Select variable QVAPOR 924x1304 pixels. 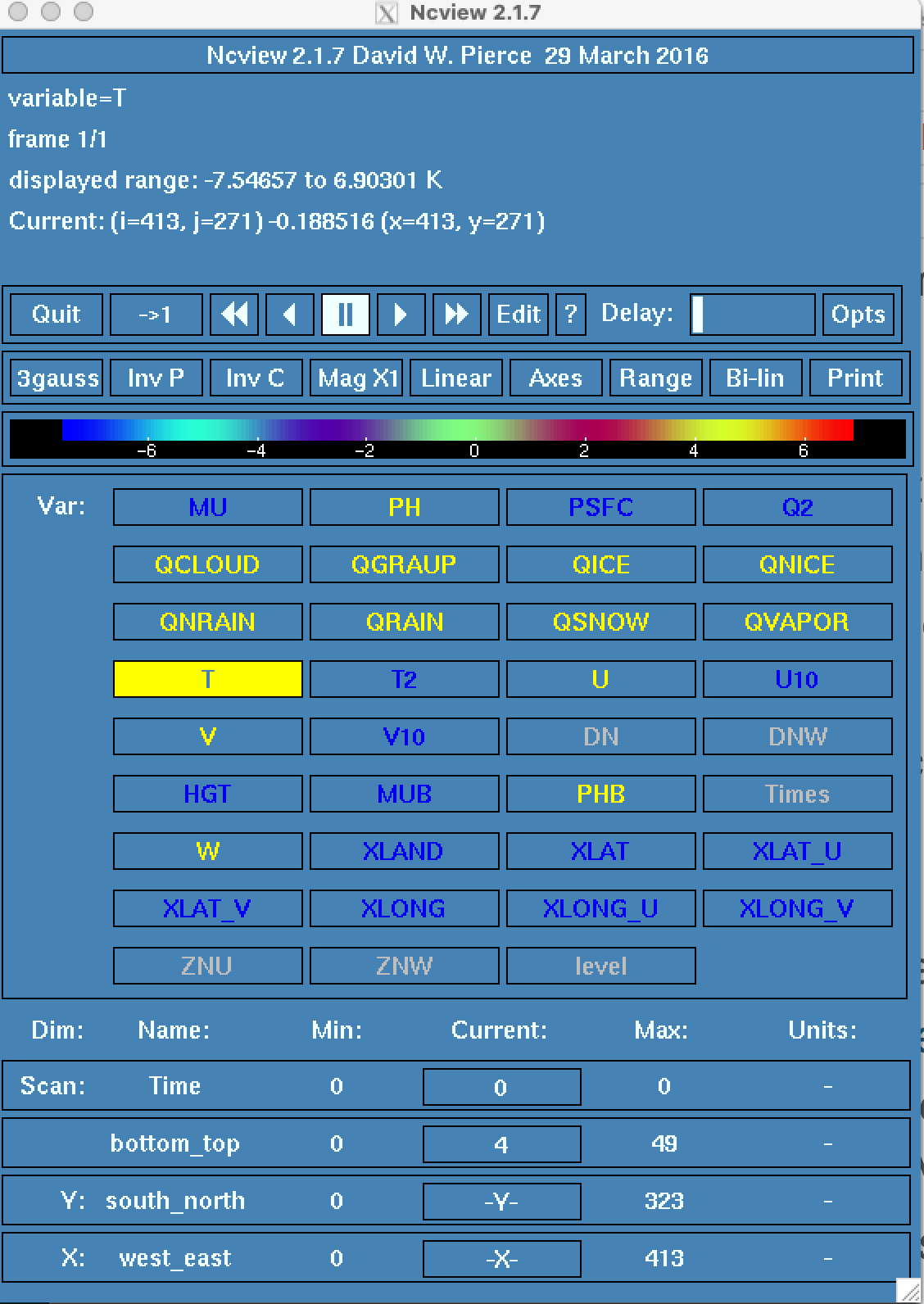[x=798, y=622]
